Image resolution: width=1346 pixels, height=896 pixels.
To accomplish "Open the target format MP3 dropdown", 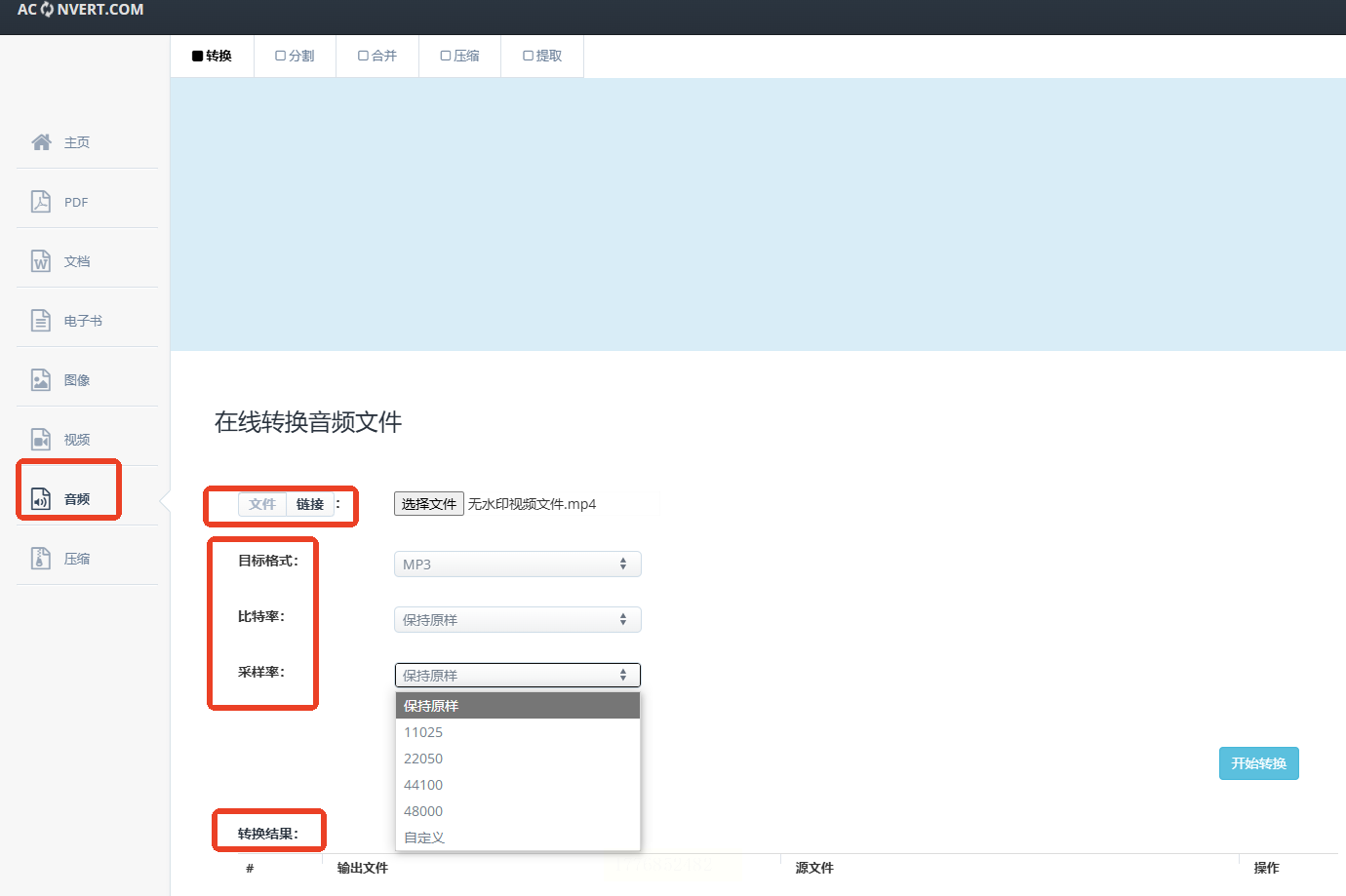I will (517, 565).
